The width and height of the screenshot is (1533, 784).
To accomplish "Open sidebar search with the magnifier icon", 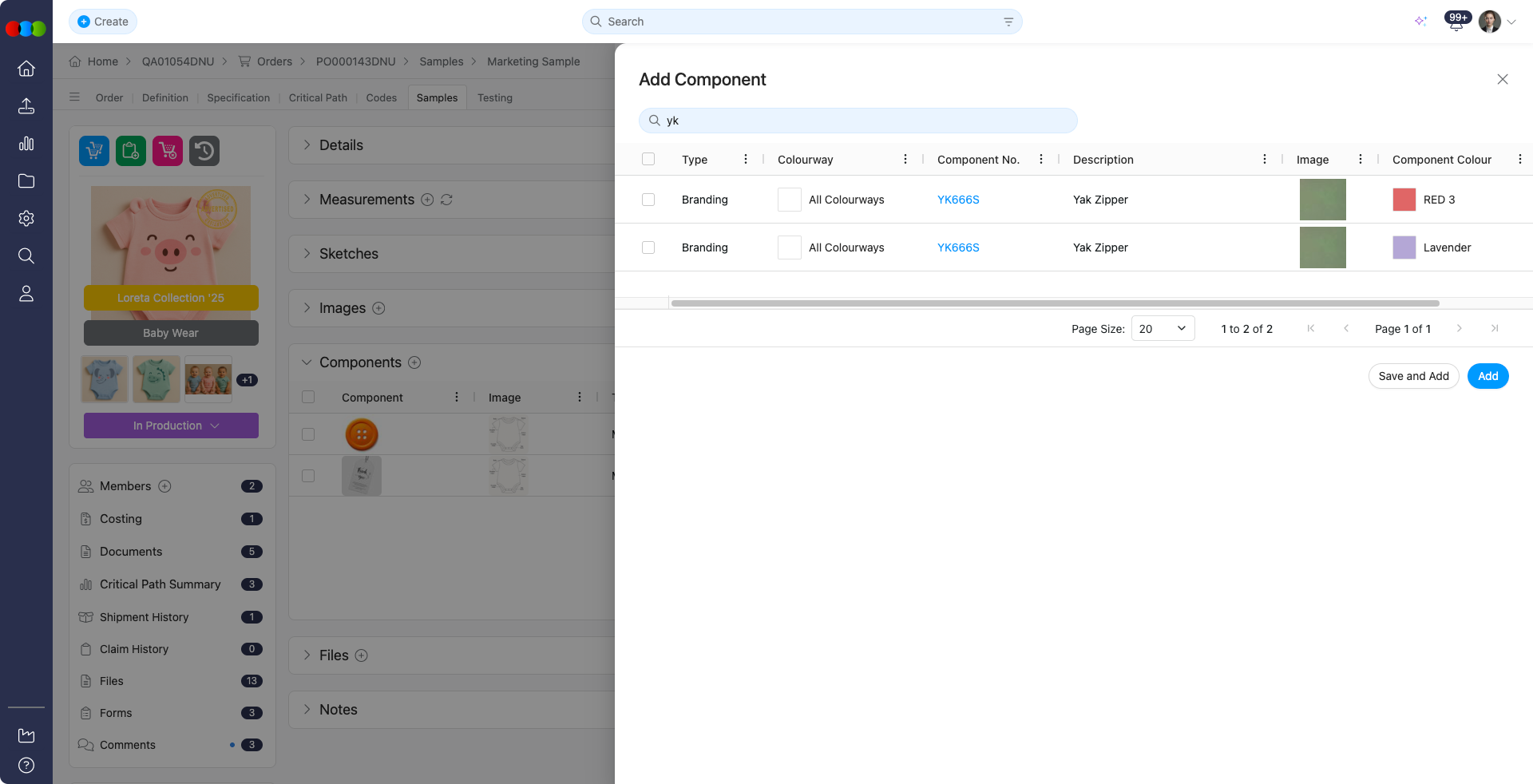I will pyautogui.click(x=26, y=255).
